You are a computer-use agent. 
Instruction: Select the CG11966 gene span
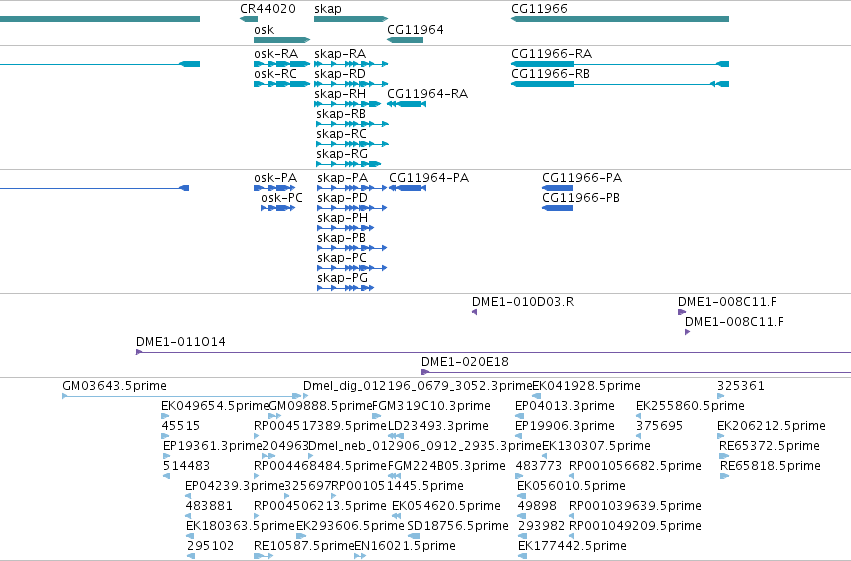620,19
